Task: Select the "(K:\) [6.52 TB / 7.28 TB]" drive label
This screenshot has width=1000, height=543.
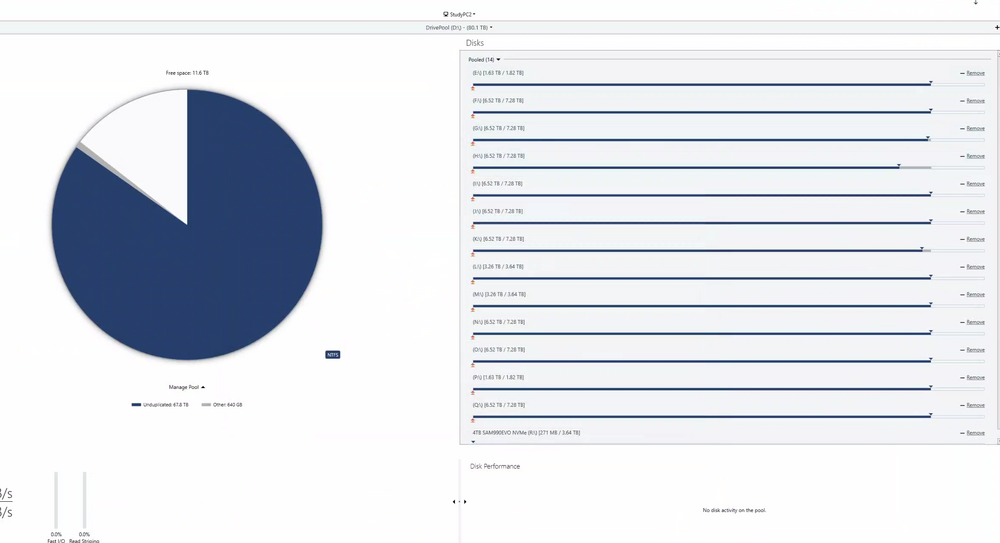Action: 498,239
